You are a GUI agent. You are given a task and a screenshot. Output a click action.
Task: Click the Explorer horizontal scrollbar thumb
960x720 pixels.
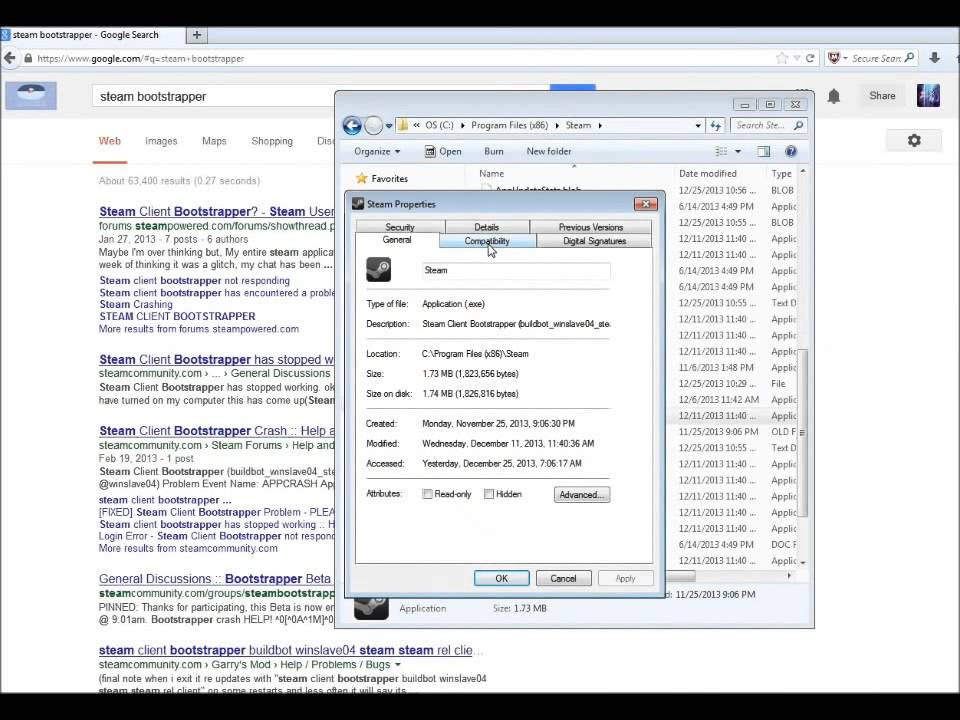pyautogui.click(x=680, y=576)
